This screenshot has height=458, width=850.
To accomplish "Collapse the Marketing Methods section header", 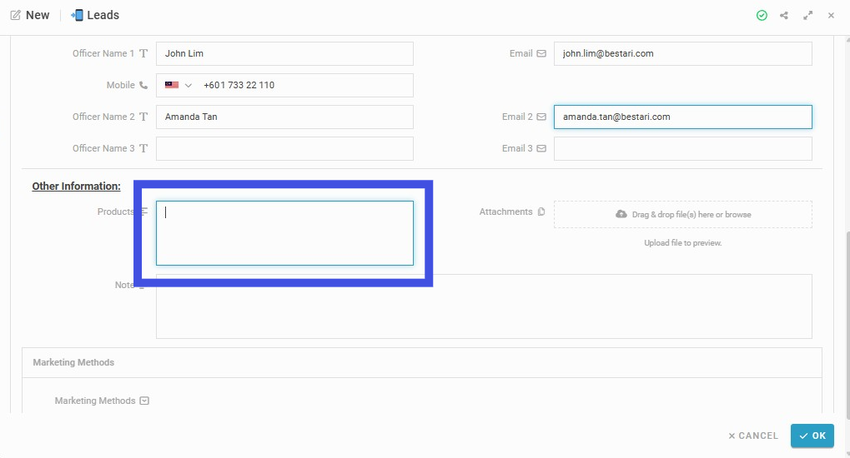I will pyautogui.click(x=422, y=362).
